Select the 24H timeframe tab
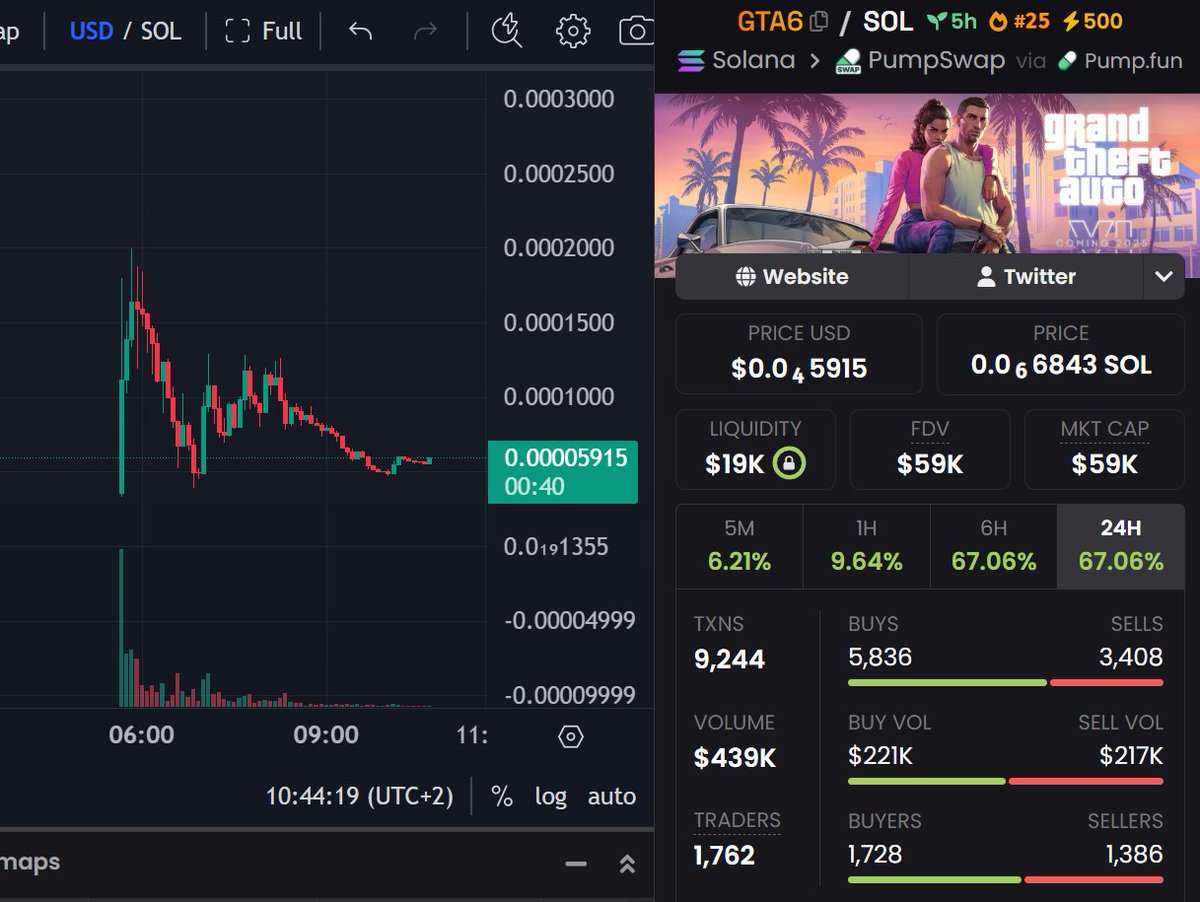This screenshot has width=1200, height=902. point(1121,546)
